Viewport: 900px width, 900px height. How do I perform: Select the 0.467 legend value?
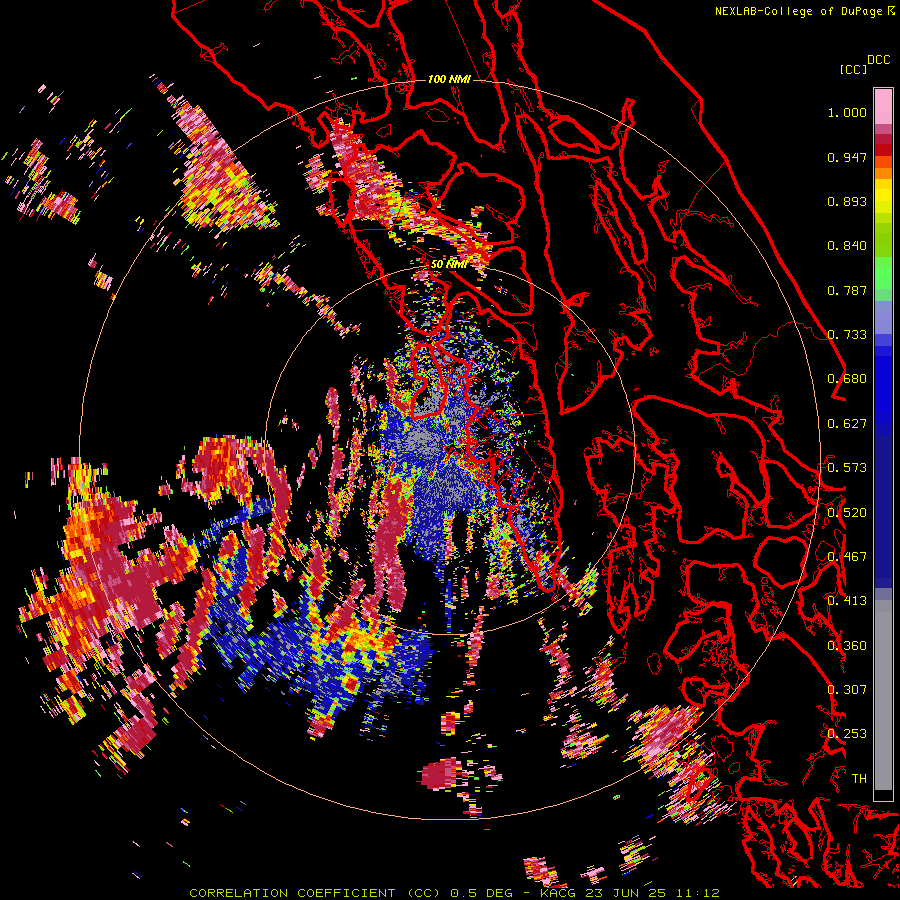[x=847, y=557]
